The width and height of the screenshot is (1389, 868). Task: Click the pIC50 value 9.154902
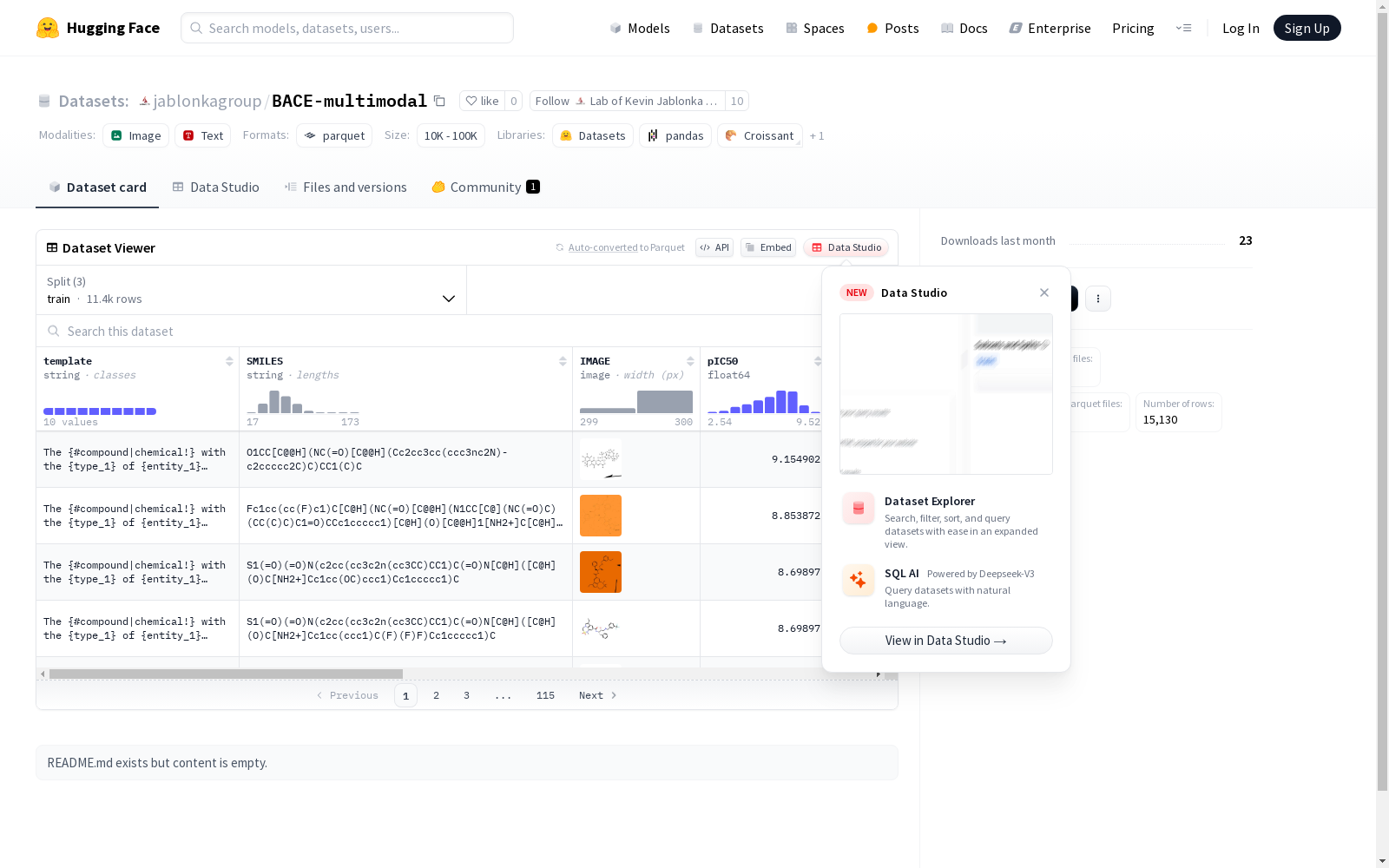coord(796,459)
